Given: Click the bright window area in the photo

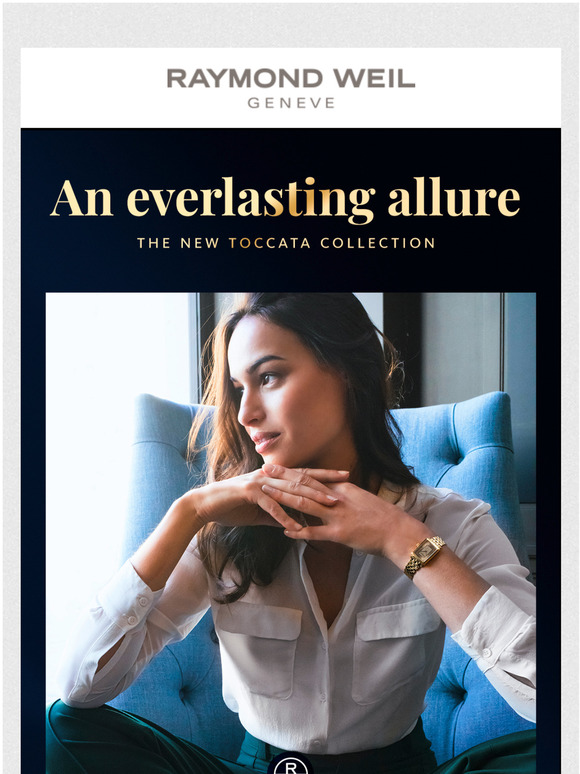Looking at the screenshot, I should coord(116,346).
